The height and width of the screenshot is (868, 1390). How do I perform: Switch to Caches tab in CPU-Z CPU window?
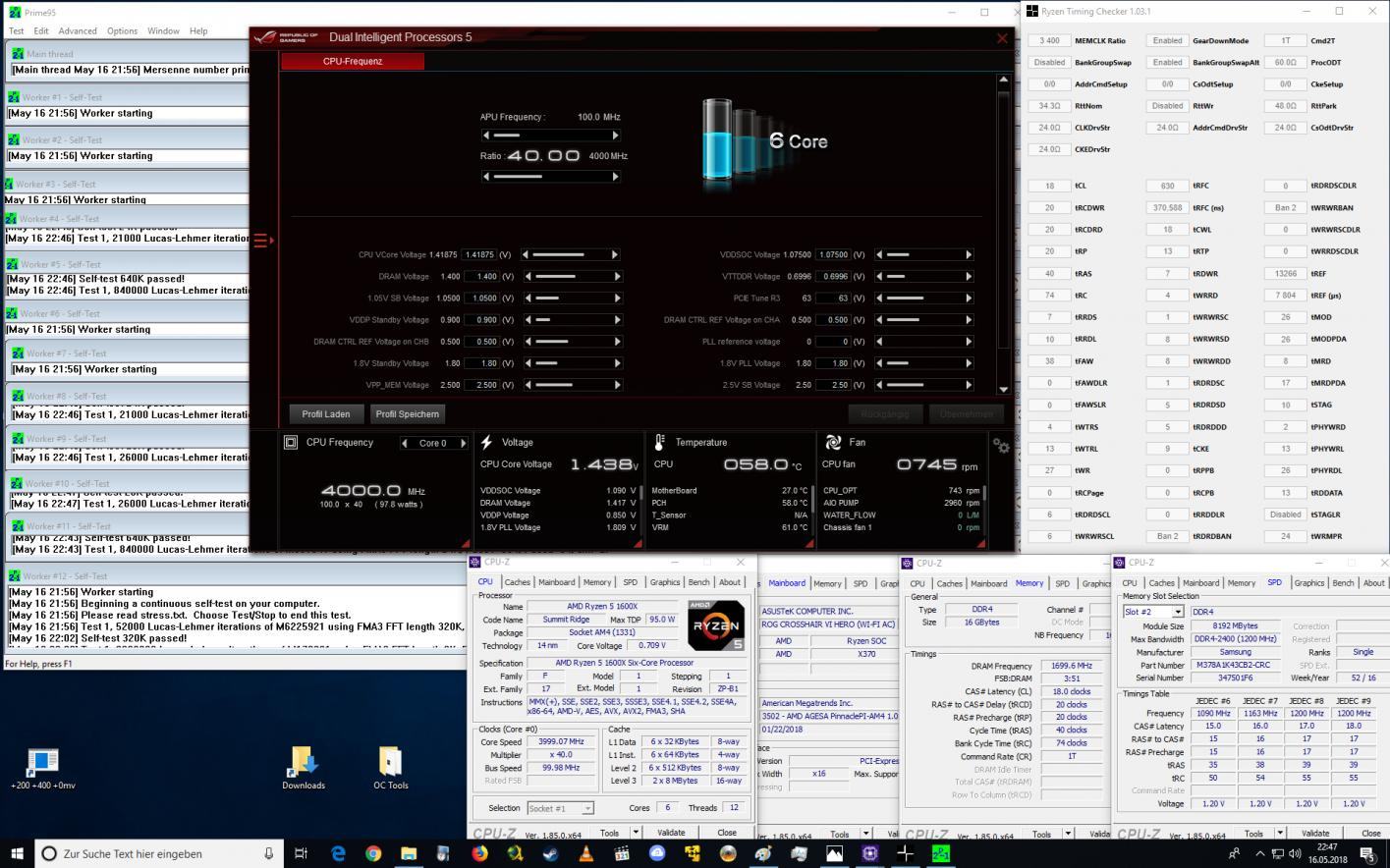pyautogui.click(x=517, y=582)
